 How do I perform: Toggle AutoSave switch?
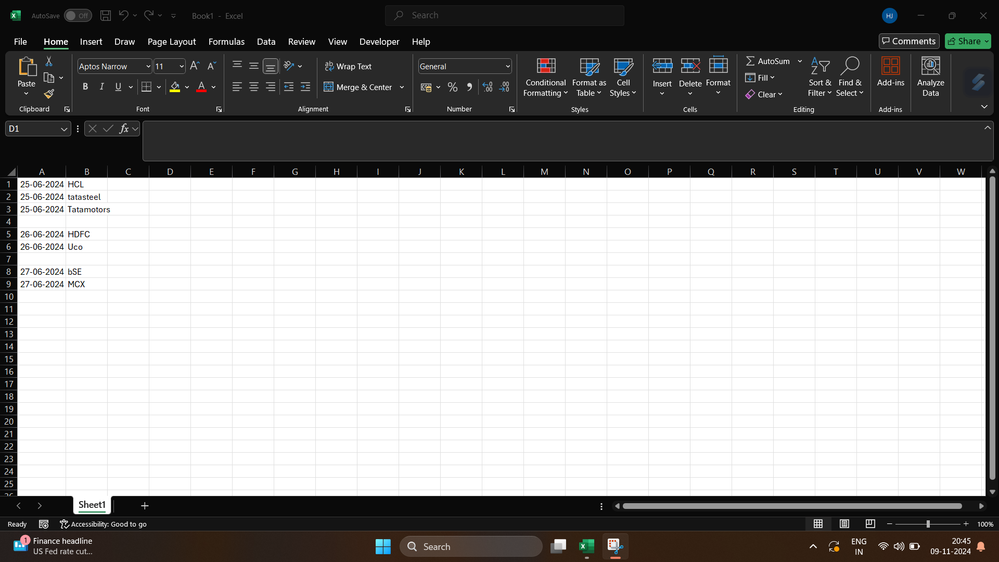click(78, 15)
